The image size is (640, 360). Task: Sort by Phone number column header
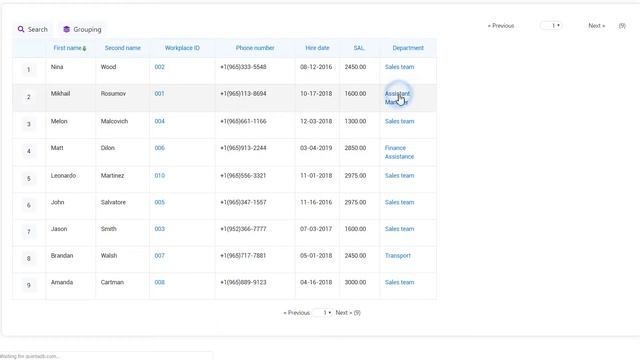(x=255, y=48)
